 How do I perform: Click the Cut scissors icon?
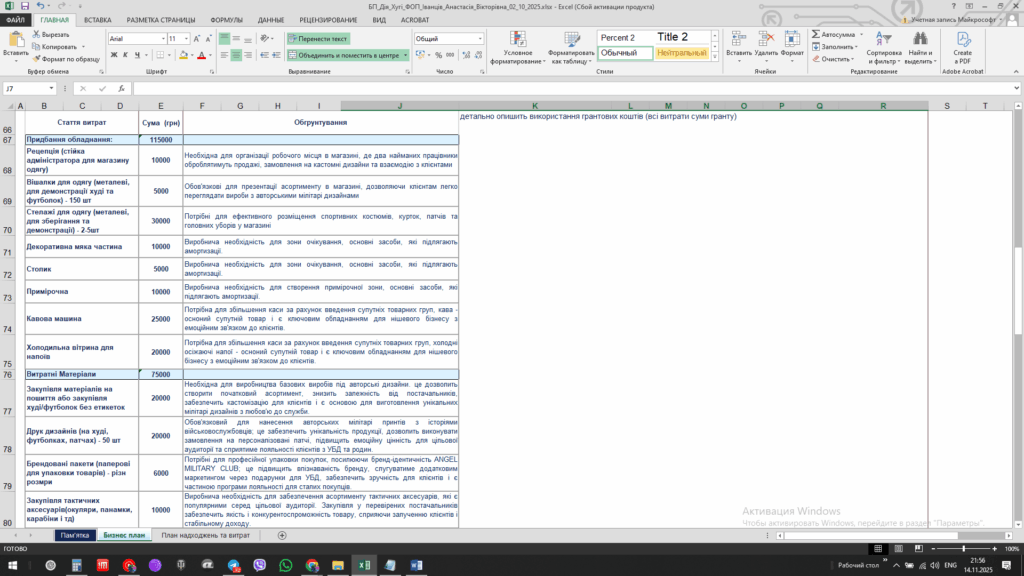pyautogui.click(x=37, y=35)
